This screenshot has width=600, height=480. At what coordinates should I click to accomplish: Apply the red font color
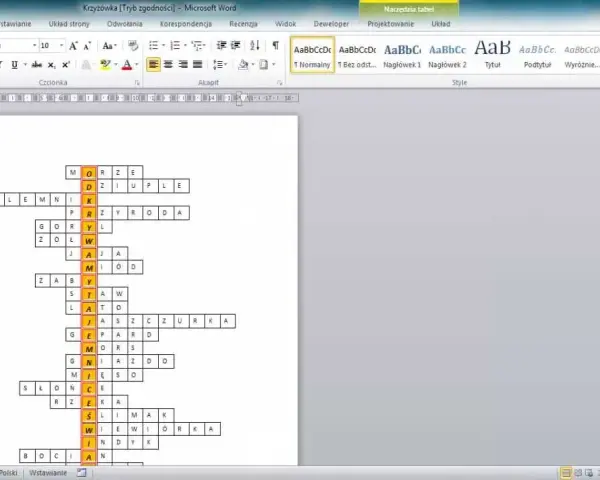(x=127, y=65)
